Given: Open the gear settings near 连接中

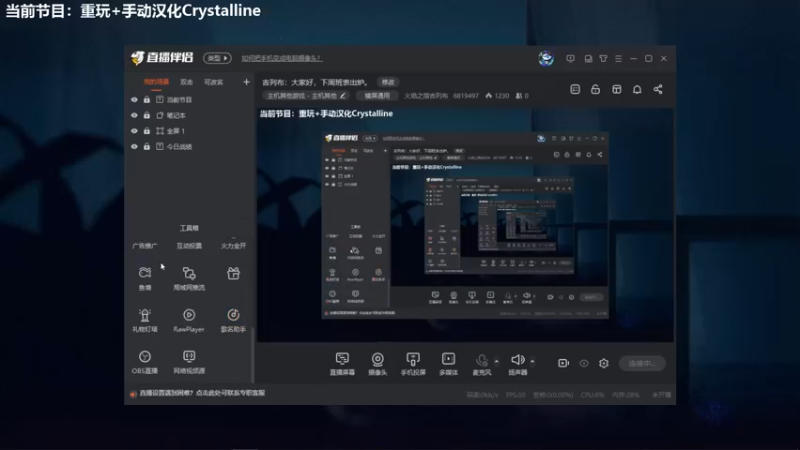Looking at the screenshot, I should pyautogui.click(x=604, y=363).
